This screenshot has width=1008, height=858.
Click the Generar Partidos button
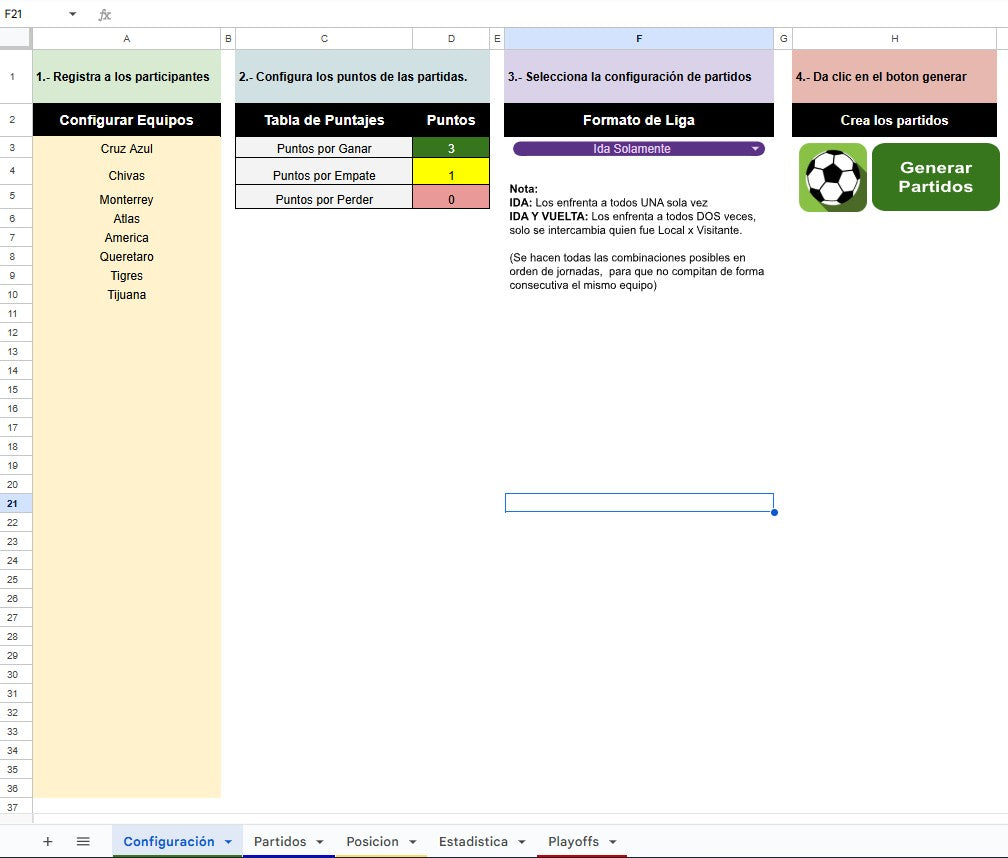(x=935, y=177)
